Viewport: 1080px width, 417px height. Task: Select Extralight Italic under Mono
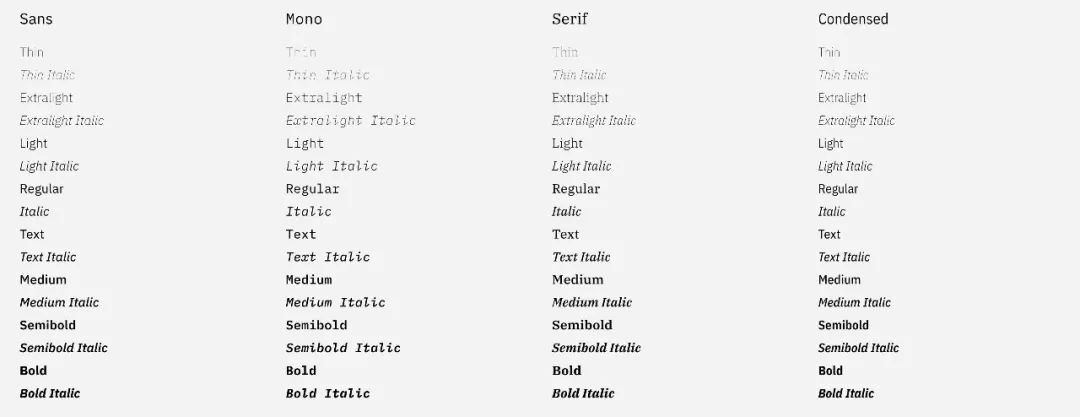[350, 121]
